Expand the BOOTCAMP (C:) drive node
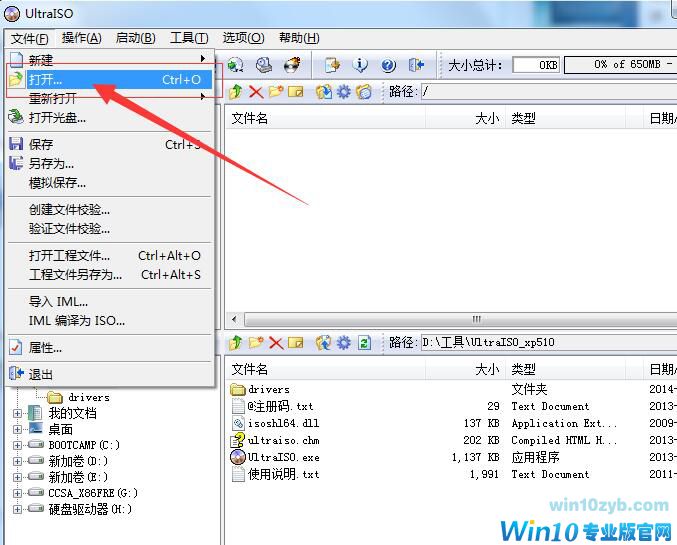 18,445
